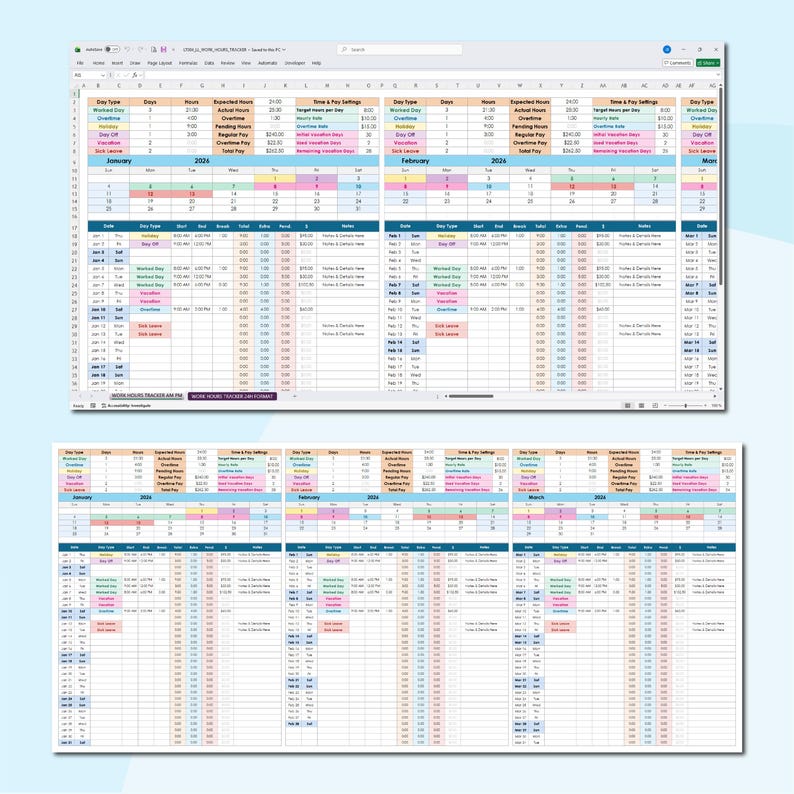Click the Excel app logo icon
The width and height of the screenshot is (794, 794).
pyautogui.click(x=77, y=50)
